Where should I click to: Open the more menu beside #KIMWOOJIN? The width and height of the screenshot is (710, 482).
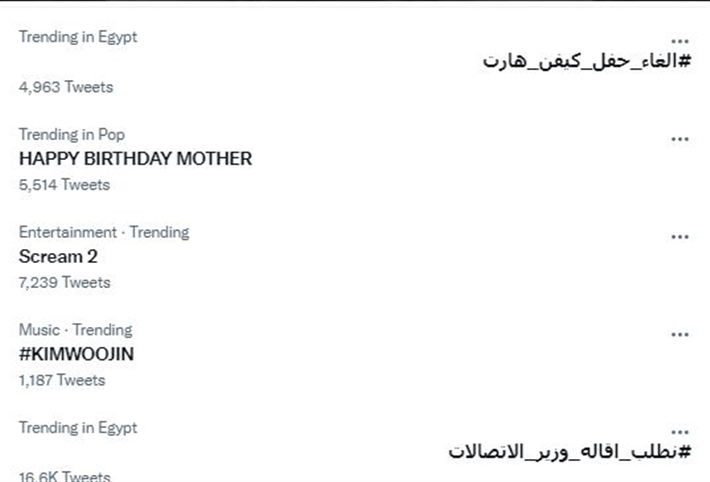[680, 334]
